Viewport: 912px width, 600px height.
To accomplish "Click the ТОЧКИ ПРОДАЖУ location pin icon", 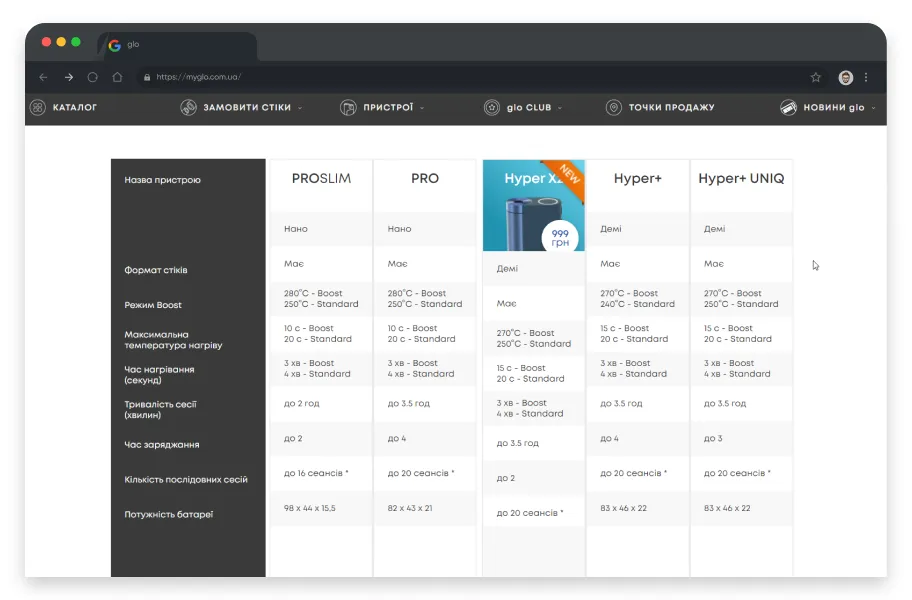I will click(614, 108).
